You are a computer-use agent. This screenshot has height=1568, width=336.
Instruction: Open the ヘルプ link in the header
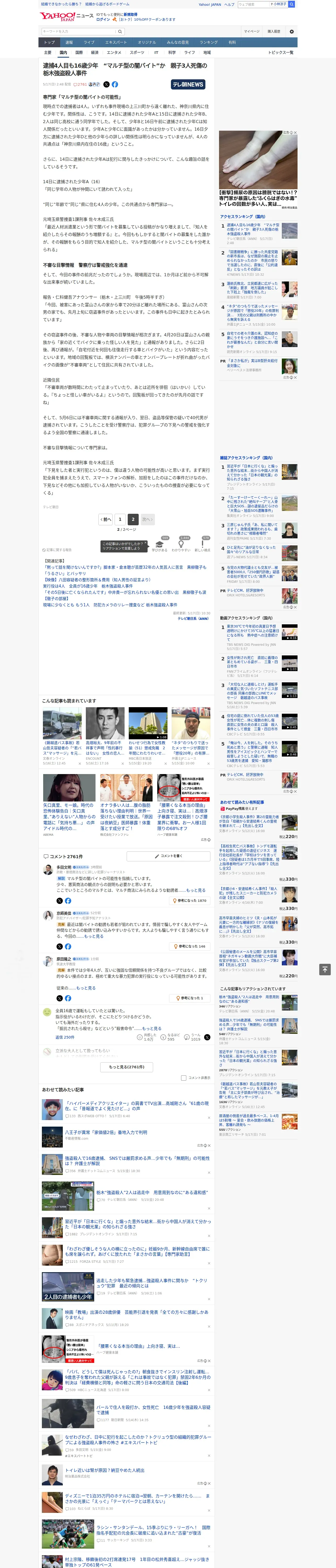(229, 4)
